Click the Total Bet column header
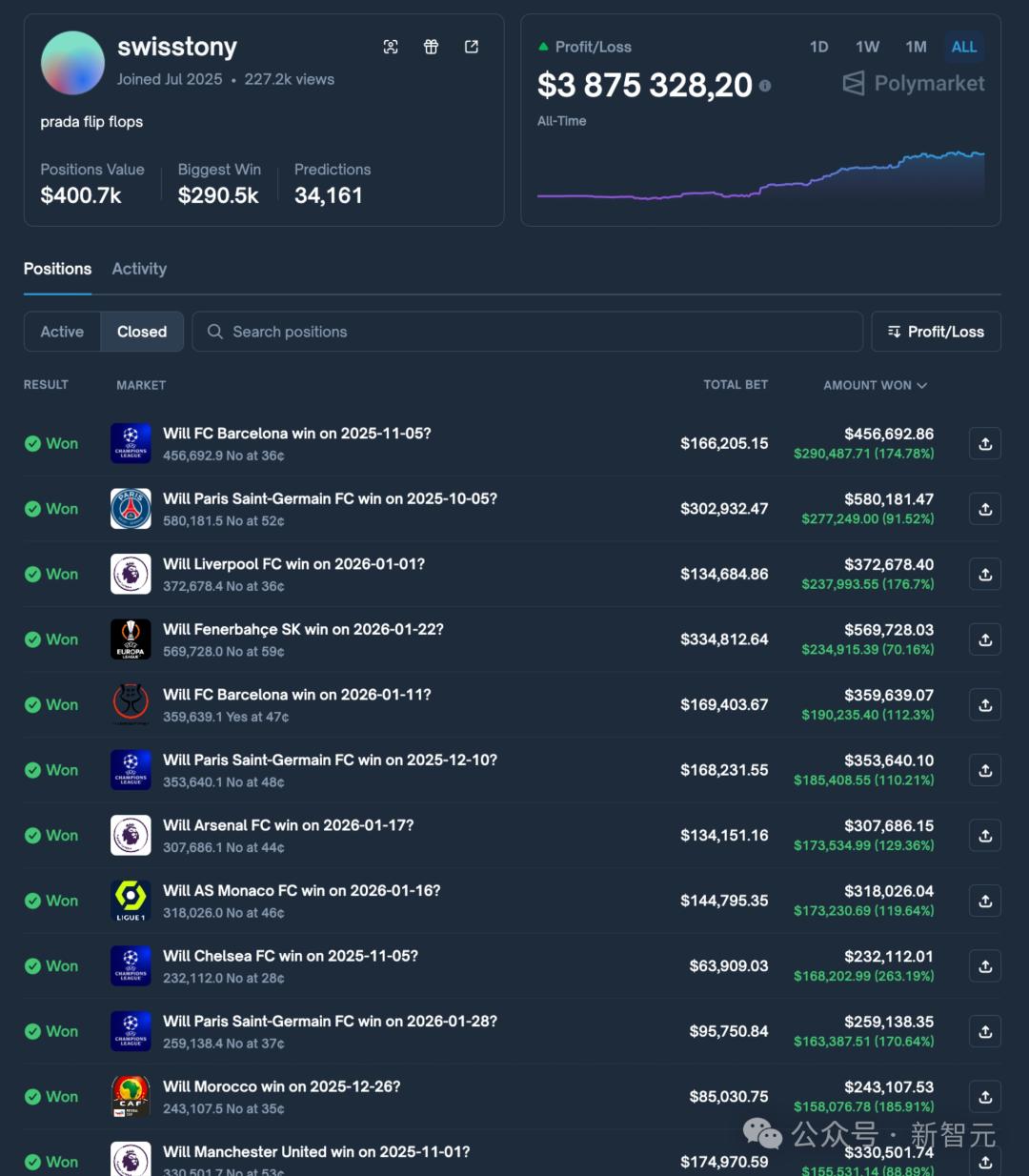The image size is (1029, 1176). [736, 385]
